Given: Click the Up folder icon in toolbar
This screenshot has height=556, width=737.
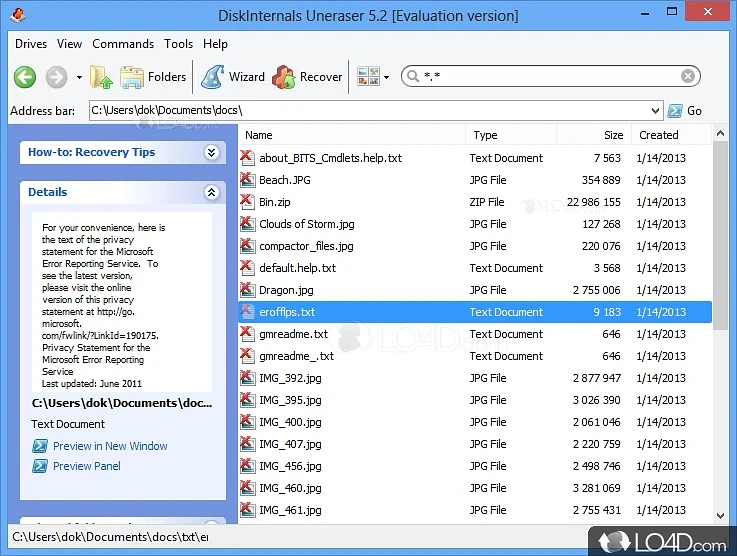Looking at the screenshot, I should point(101,77).
